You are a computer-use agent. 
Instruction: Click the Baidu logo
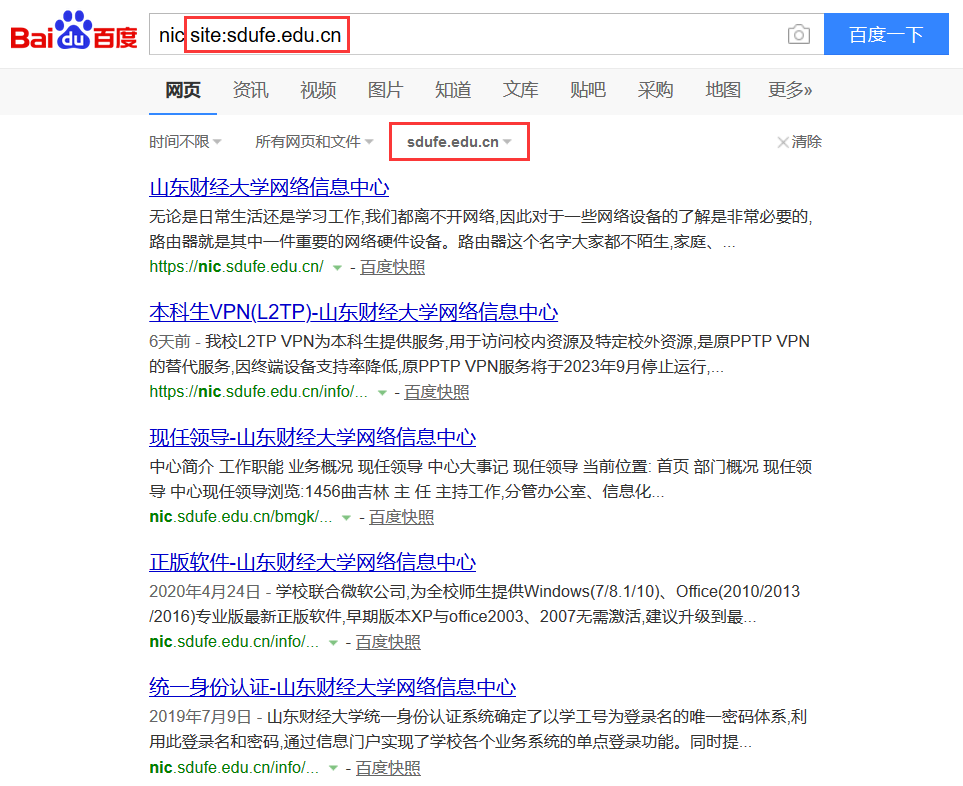74,35
